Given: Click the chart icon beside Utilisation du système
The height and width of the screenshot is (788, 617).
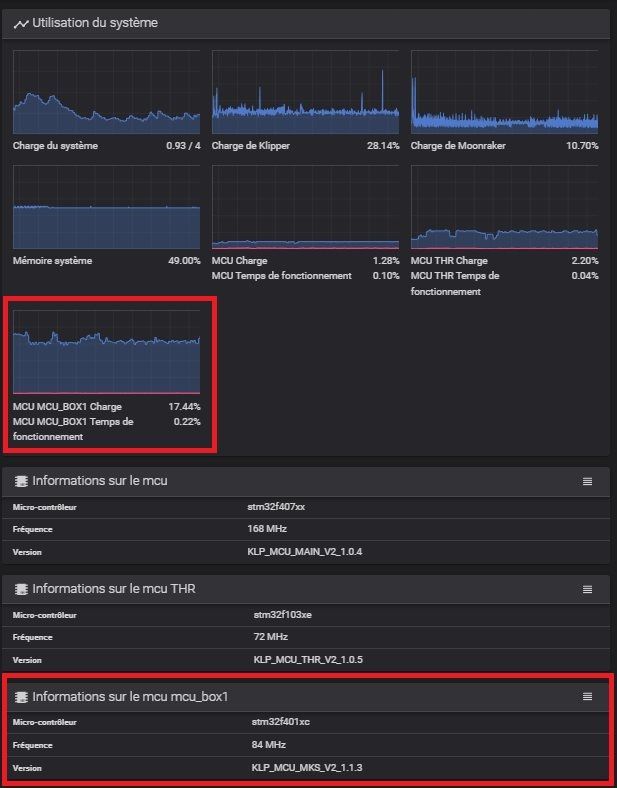Looking at the screenshot, I should click(21, 22).
